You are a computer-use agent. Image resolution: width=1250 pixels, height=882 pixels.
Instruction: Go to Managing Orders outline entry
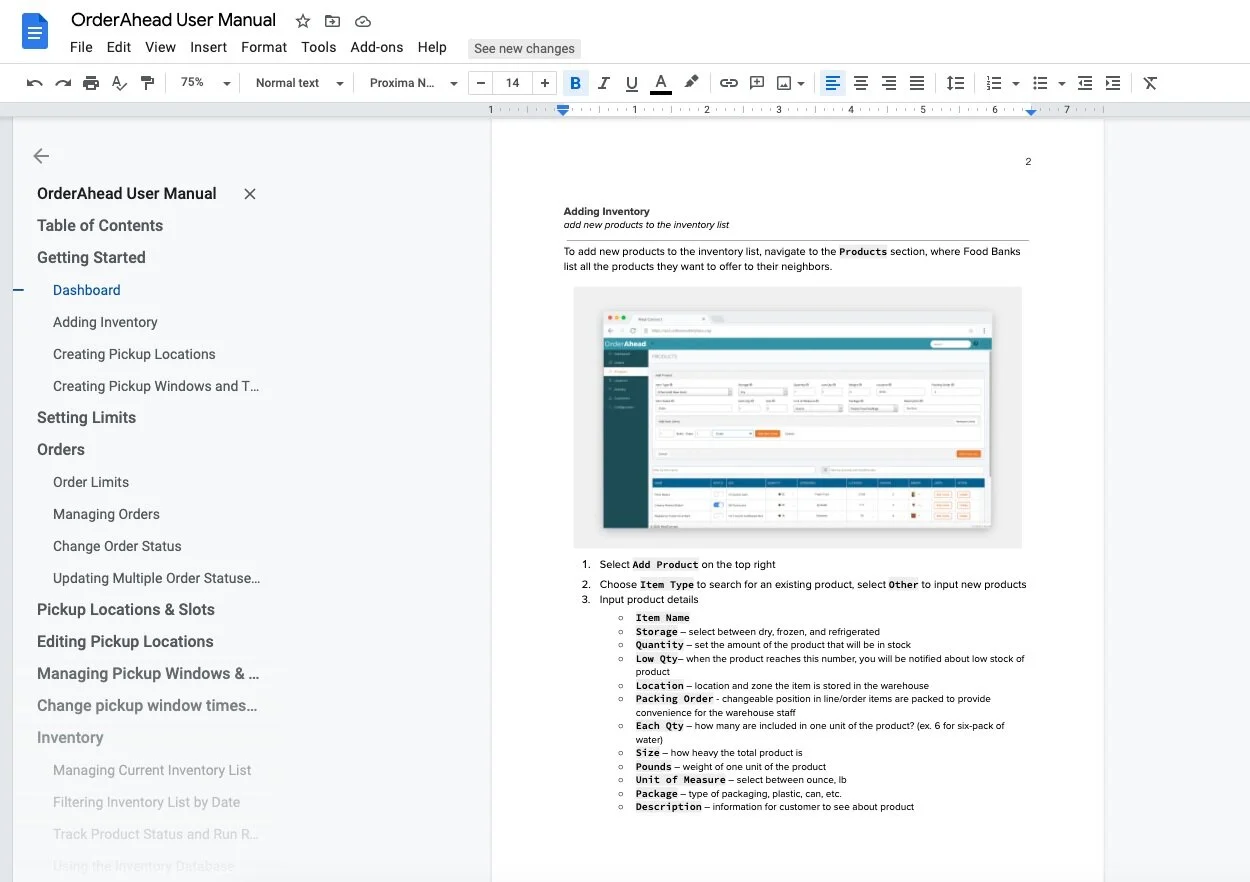pyautogui.click(x=106, y=514)
